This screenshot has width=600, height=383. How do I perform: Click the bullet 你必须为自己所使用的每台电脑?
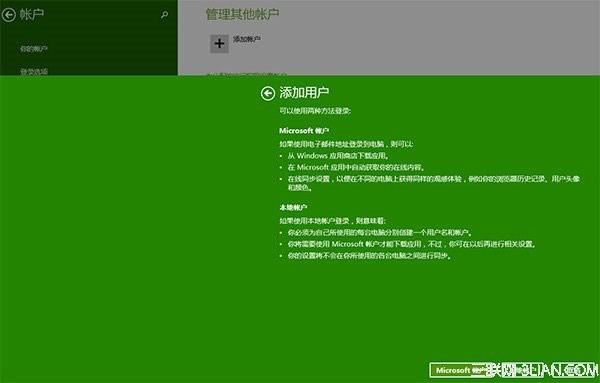click(379, 233)
